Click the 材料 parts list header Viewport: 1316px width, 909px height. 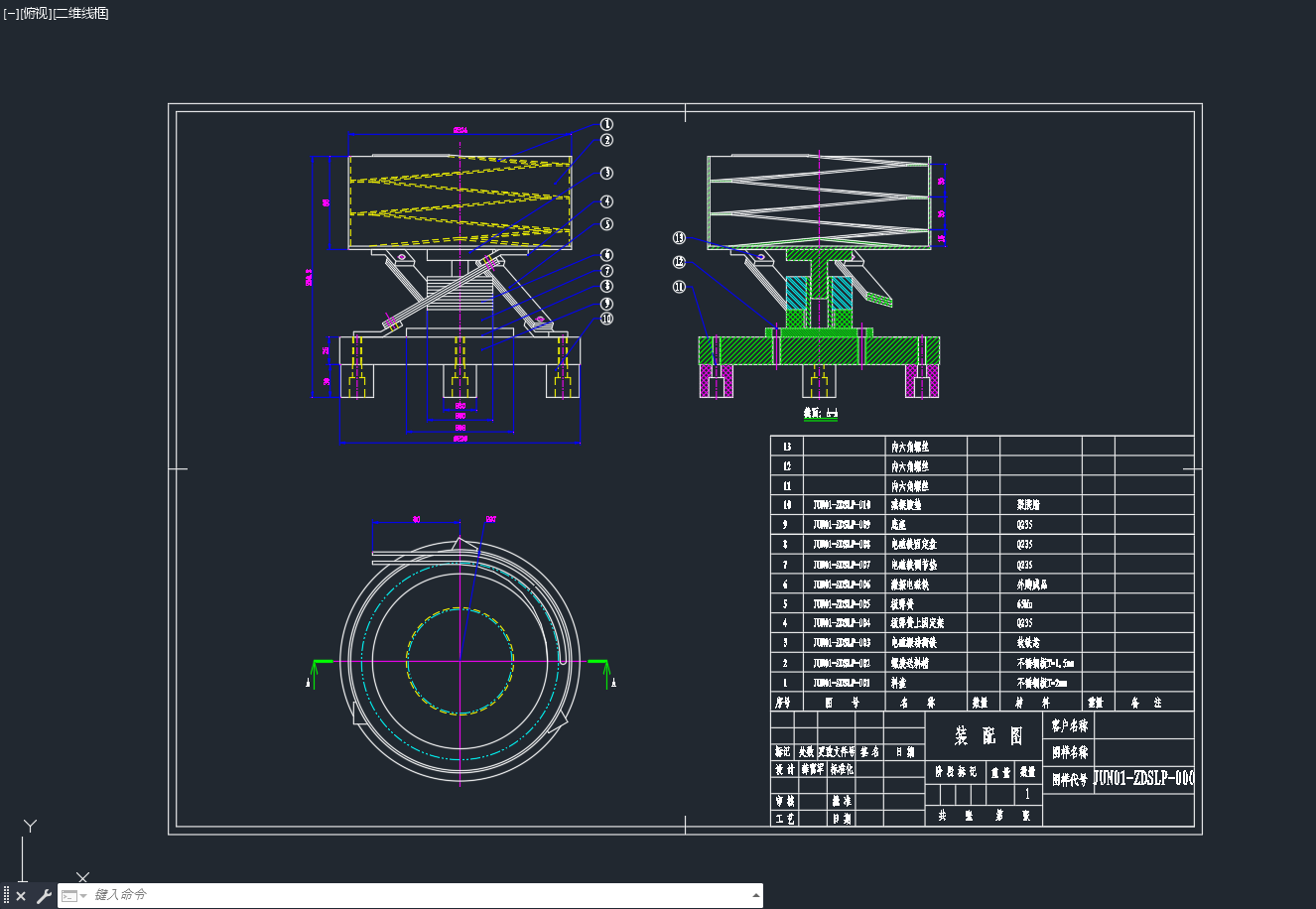coord(1032,703)
